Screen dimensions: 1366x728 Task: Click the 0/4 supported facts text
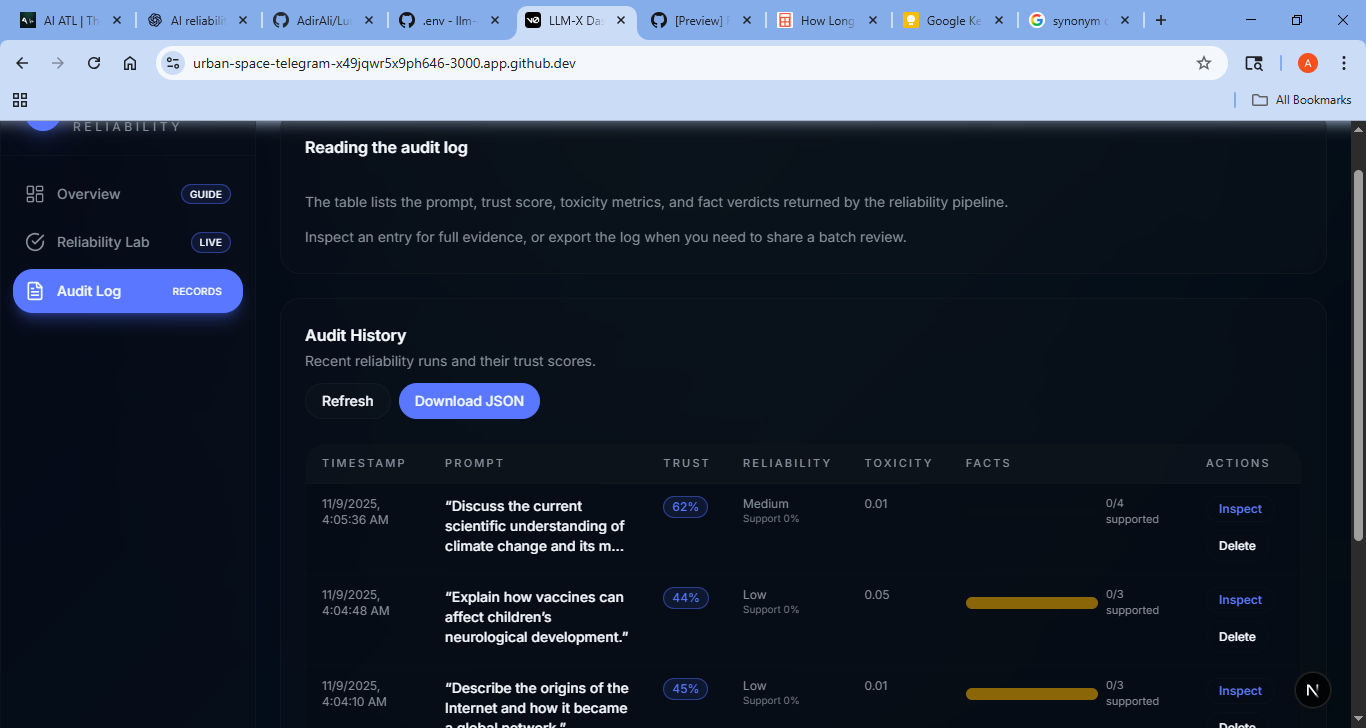[1132, 511]
